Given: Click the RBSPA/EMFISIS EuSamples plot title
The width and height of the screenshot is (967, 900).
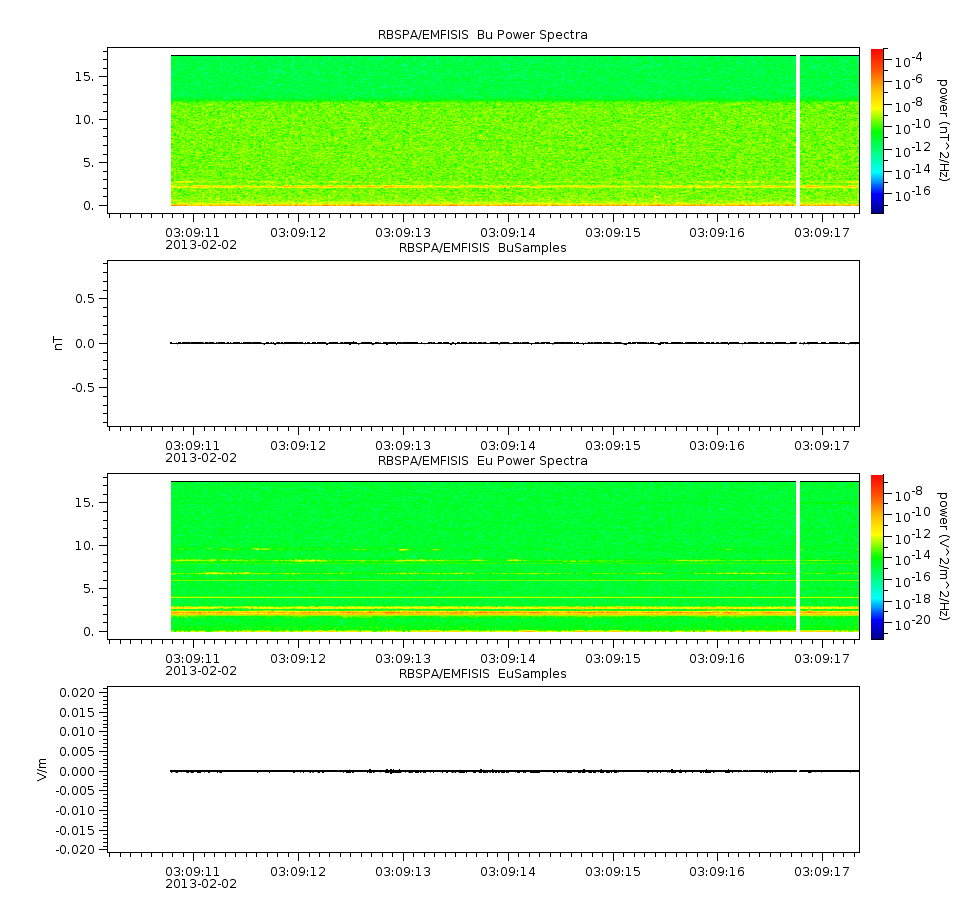Looking at the screenshot, I should pos(482,674).
